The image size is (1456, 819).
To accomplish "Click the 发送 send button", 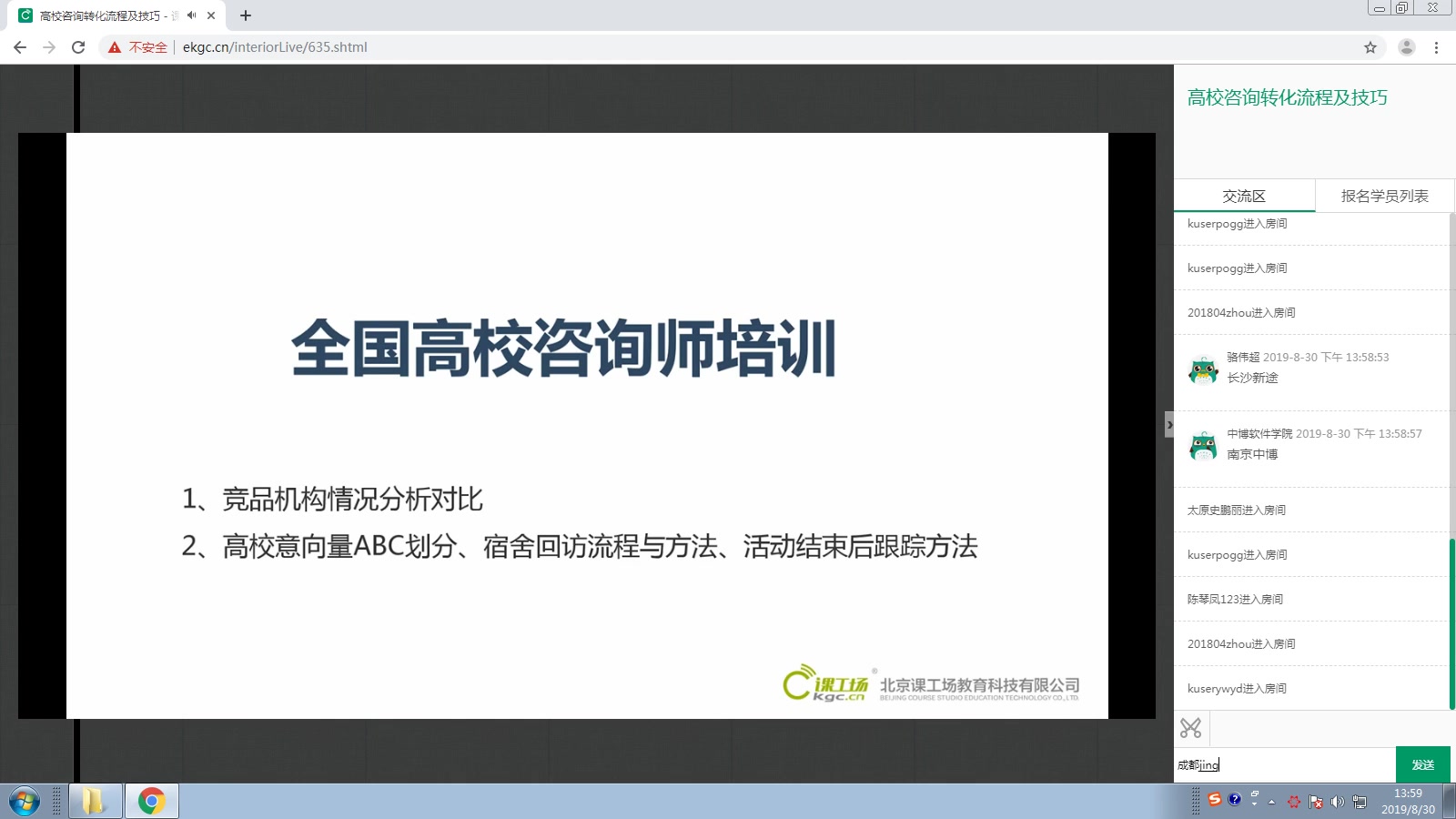I will (x=1423, y=764).
